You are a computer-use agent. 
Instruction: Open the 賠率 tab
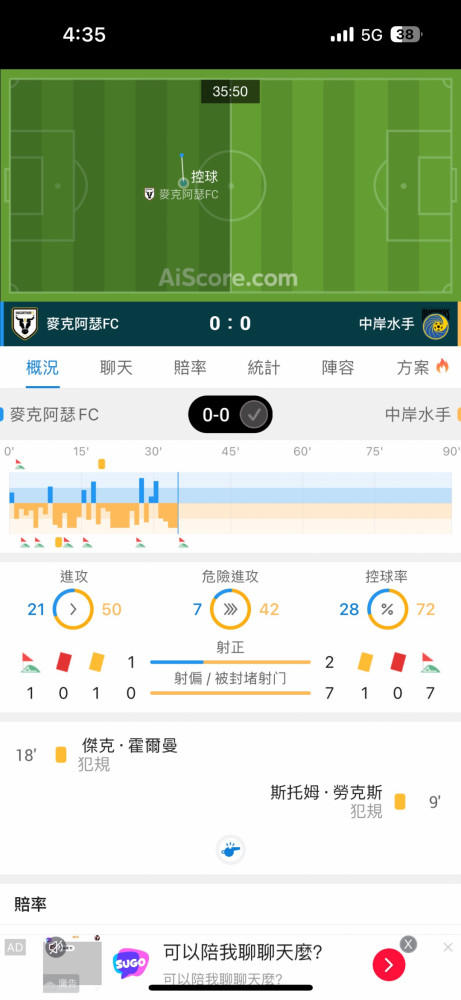[x=190, y=367]
